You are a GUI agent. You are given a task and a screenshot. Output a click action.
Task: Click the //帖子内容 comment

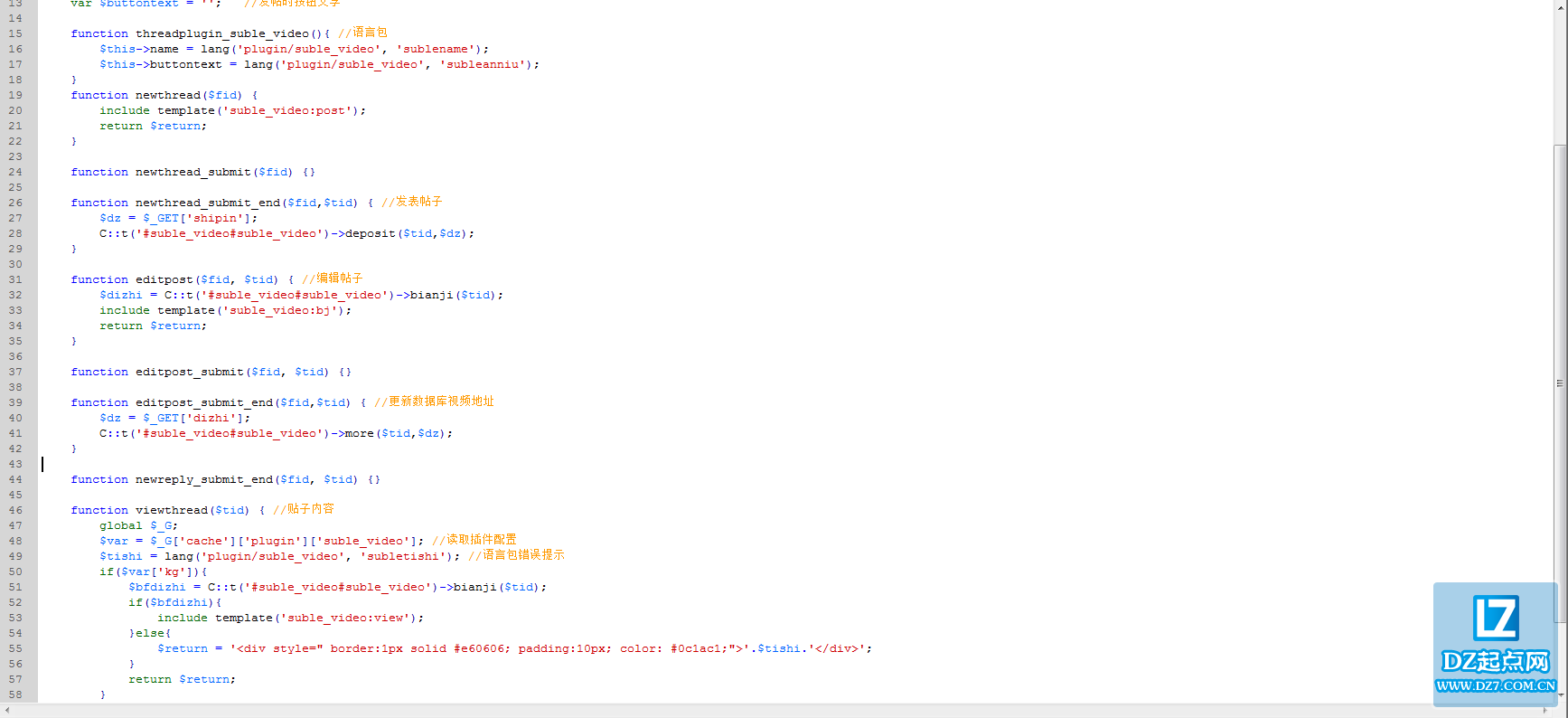click(304, 509)
